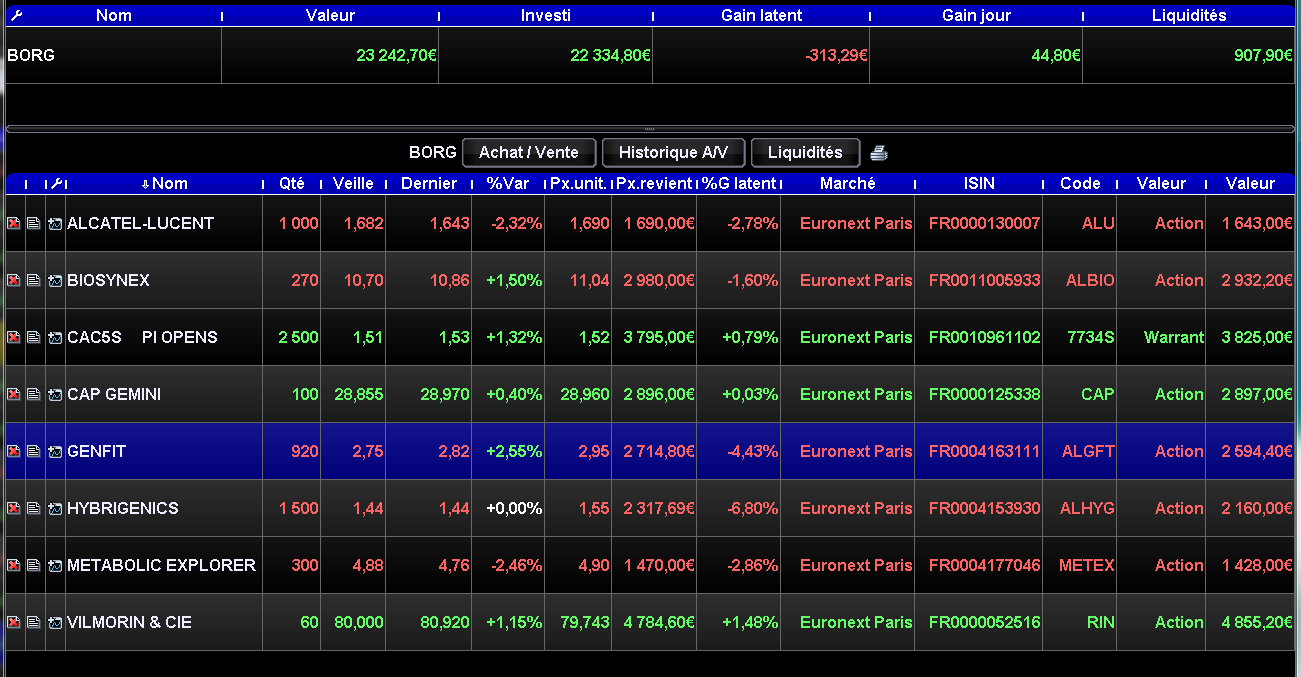Open METABOLIC EXPLORER chart icon

coord(55,566)
